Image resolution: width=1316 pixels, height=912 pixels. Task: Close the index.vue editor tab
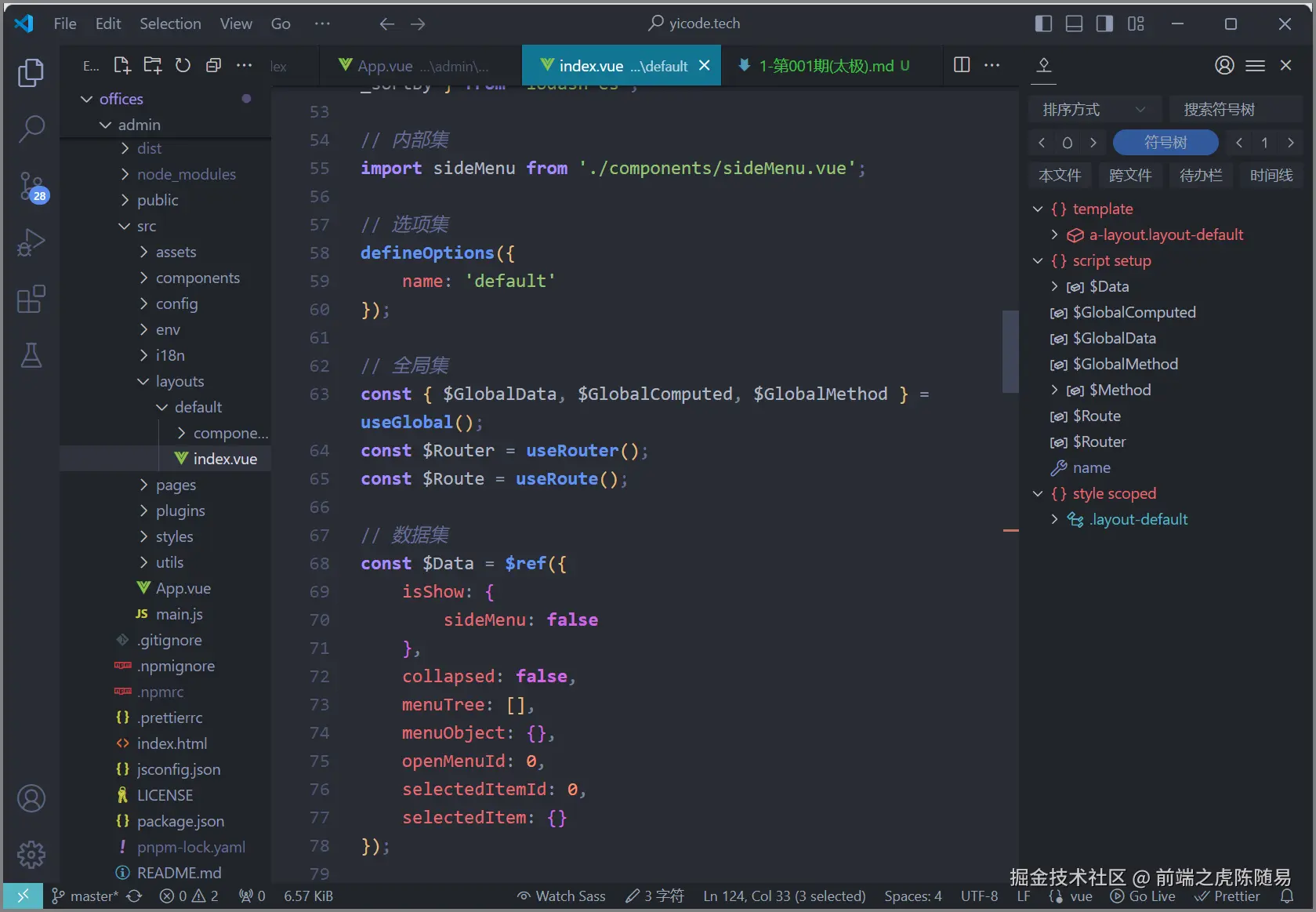pos(705,65)
